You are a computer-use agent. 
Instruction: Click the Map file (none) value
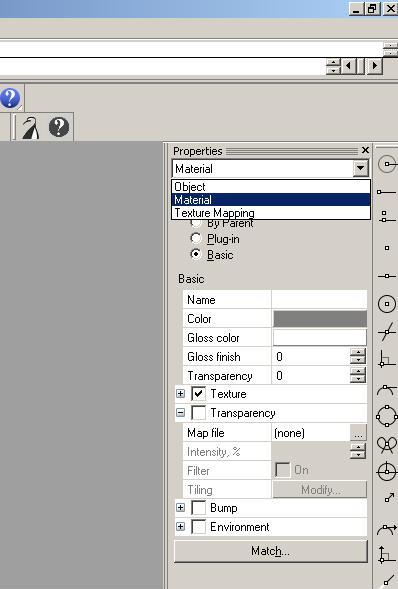(311, 433)
